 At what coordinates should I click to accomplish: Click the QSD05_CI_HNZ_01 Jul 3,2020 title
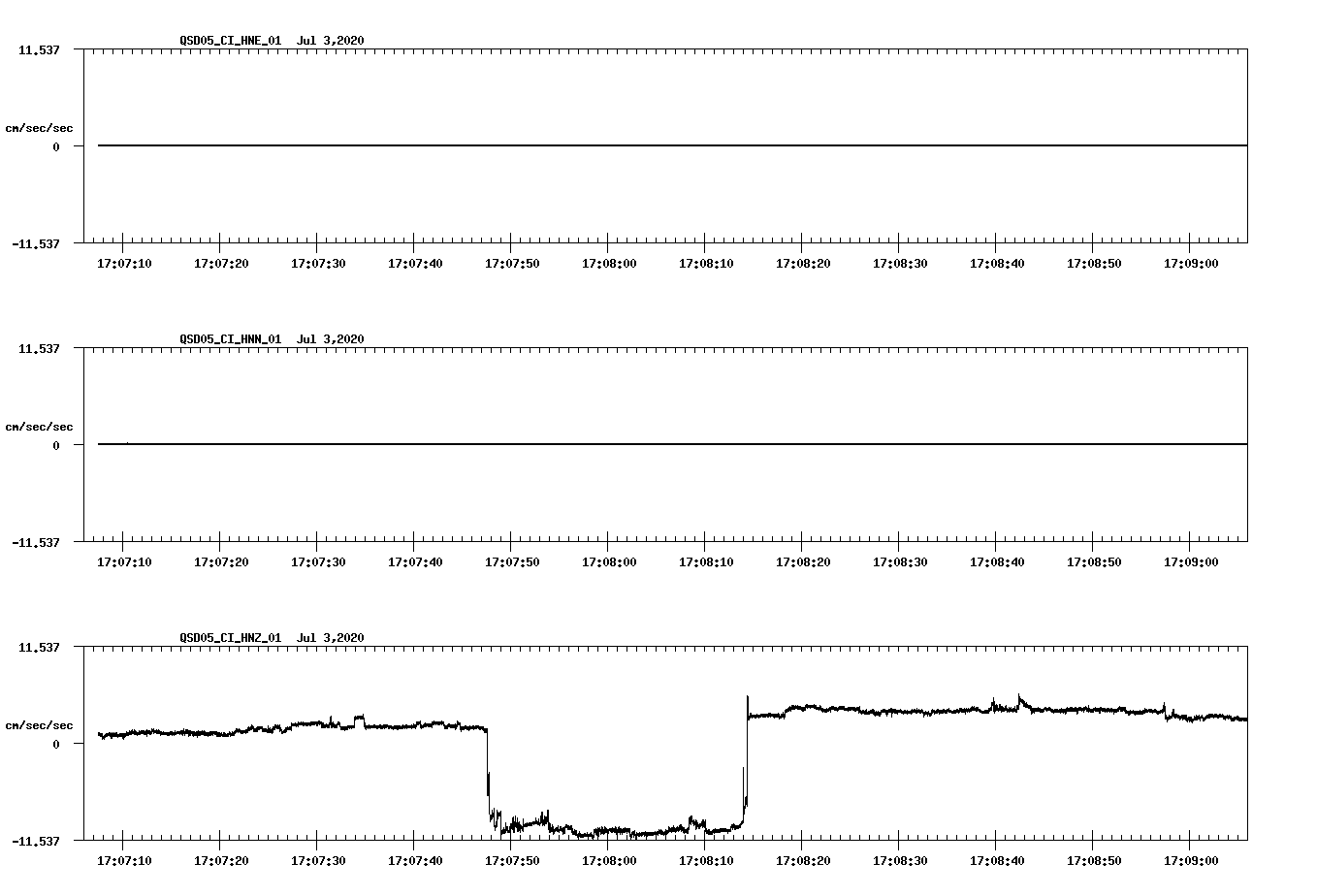(272, 637)
